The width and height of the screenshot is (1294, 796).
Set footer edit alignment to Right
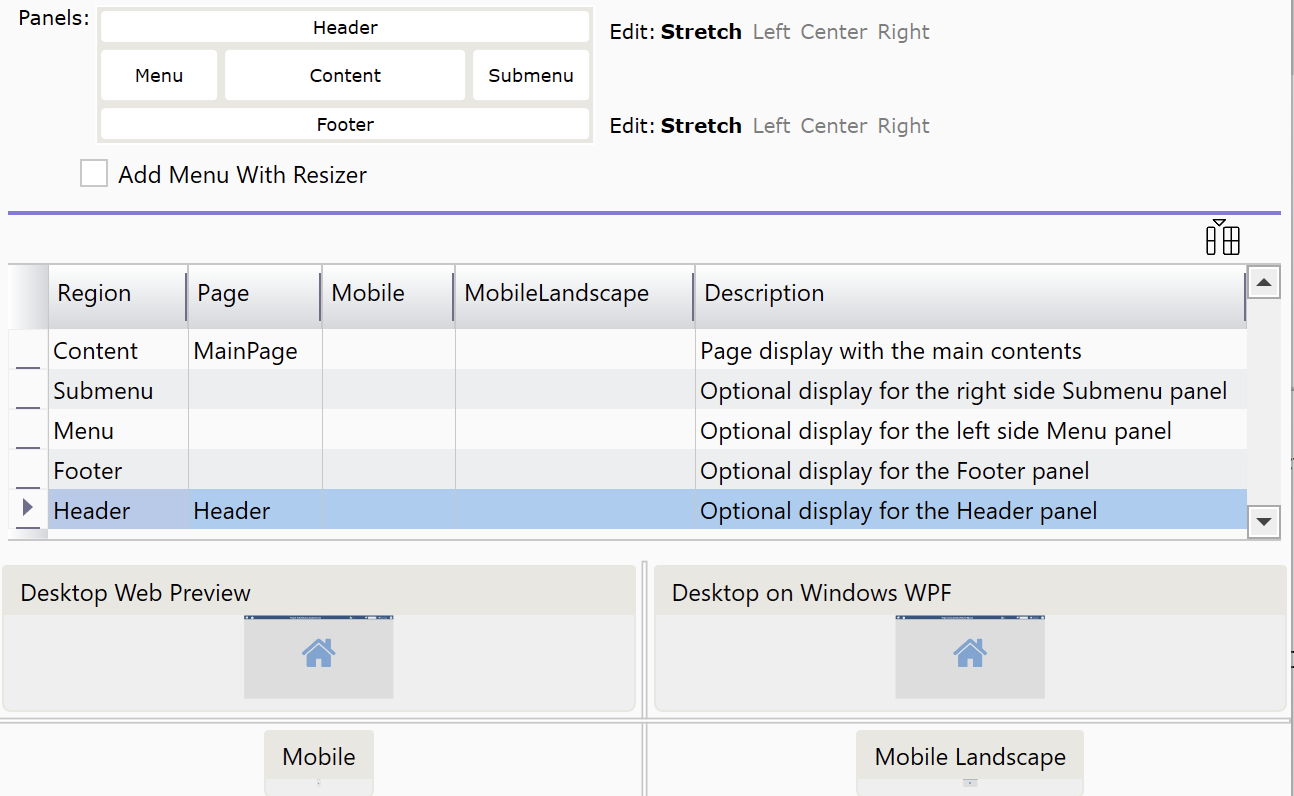tap(903, 126)
